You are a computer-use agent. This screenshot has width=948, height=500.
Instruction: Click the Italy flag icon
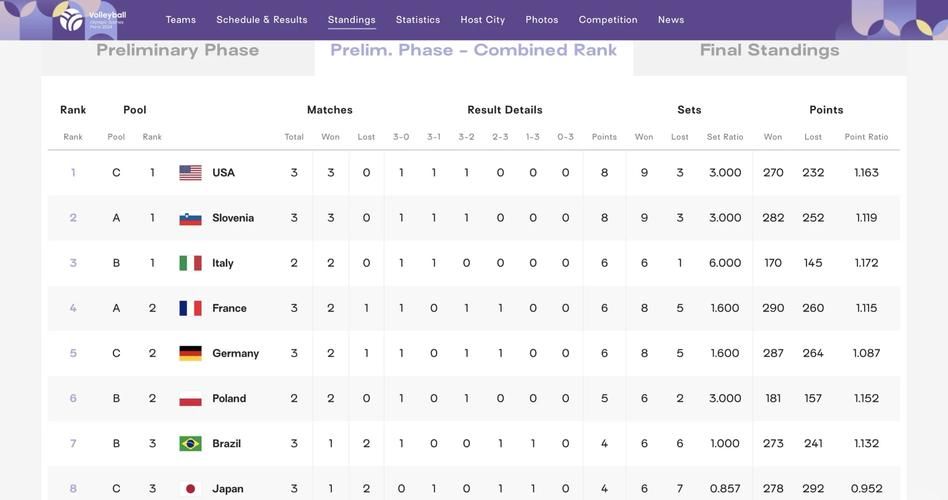pos(190,263)
